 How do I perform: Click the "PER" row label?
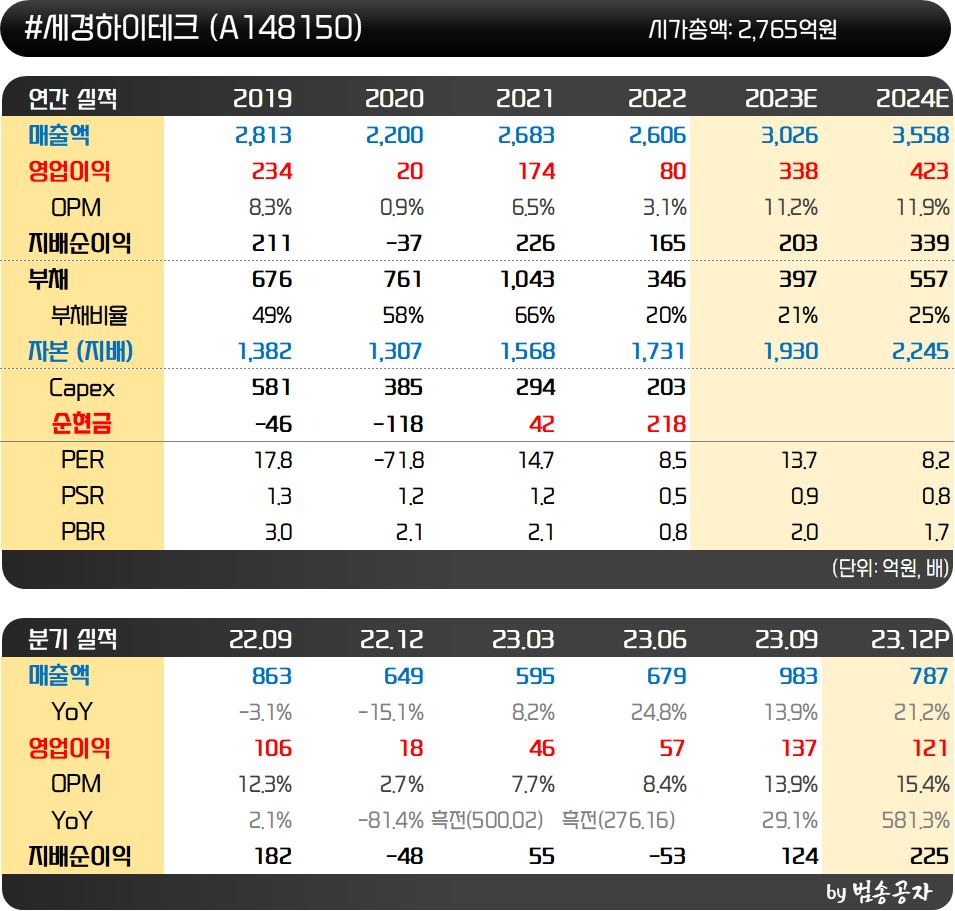83,460
